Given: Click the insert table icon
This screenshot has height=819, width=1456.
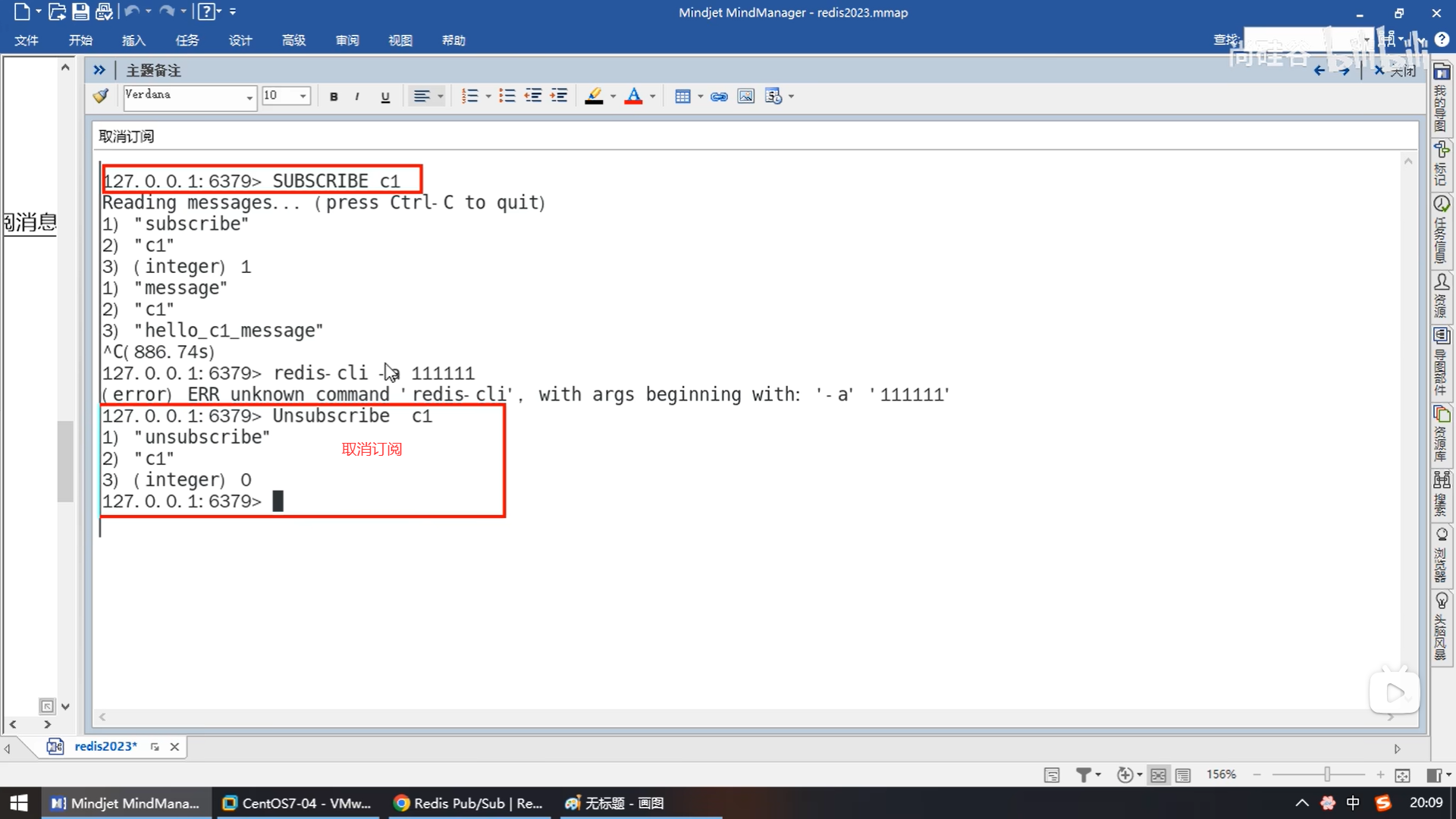Looking at the screenshot, I should click(x=682, y=96).
